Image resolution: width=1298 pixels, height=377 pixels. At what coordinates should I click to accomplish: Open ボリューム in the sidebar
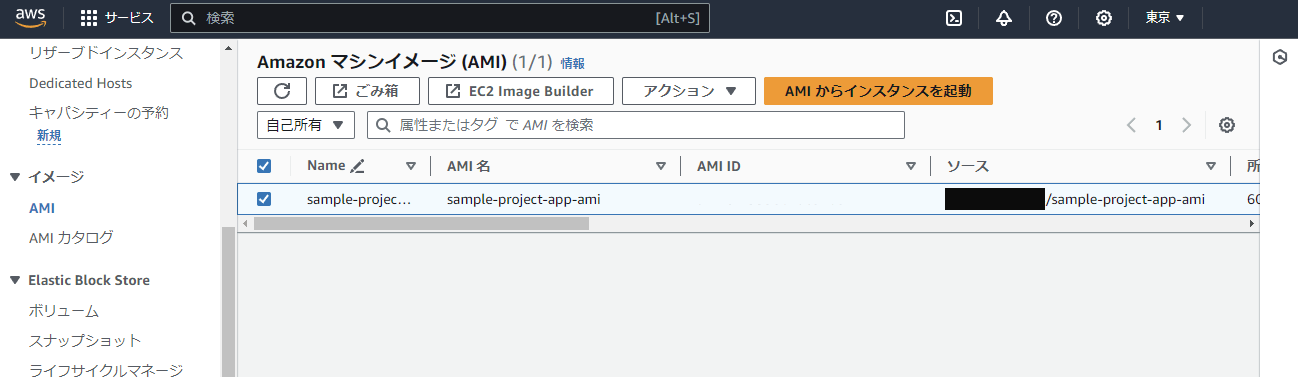coord(64,311)
